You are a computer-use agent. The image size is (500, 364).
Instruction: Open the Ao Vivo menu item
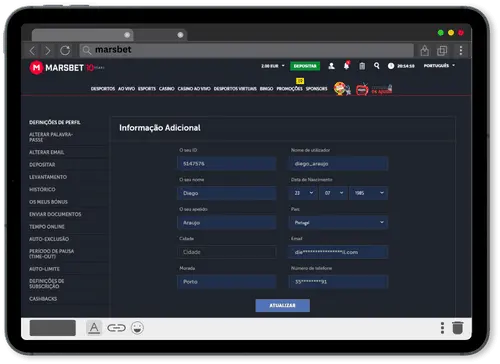[126, 89]
